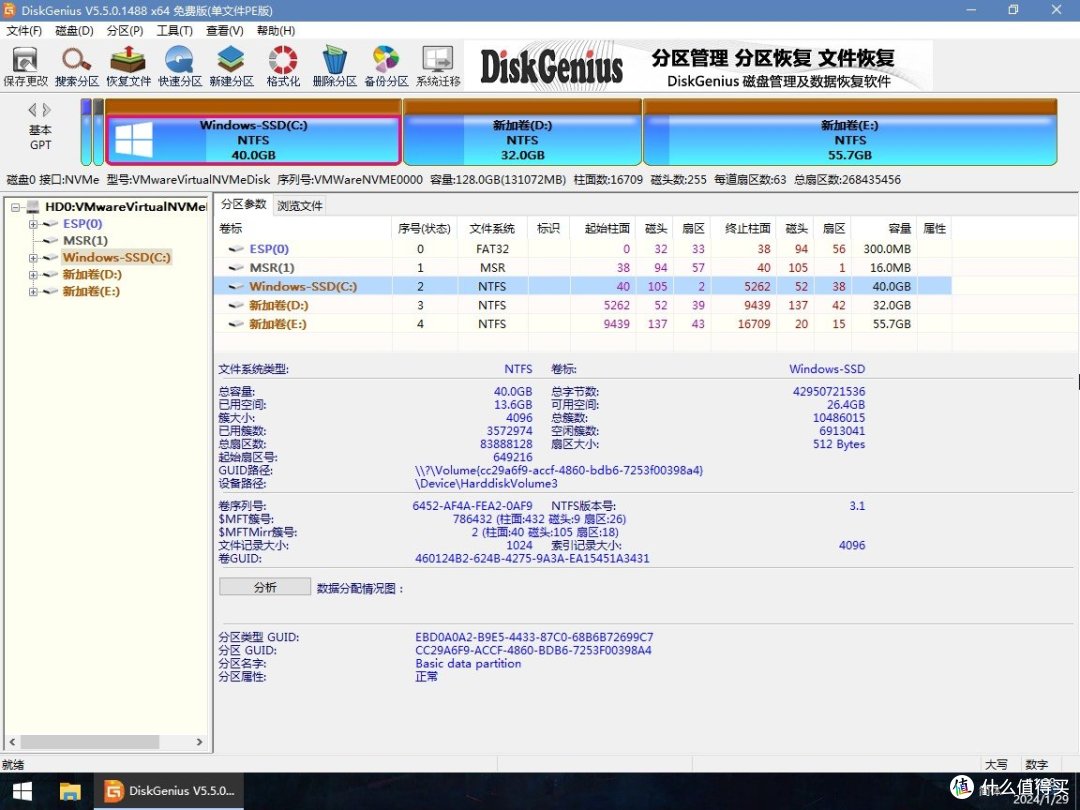Screen dimensions: 1080x810
Task: Expand the 新加卷(D:) tree node
Action: 33,274
